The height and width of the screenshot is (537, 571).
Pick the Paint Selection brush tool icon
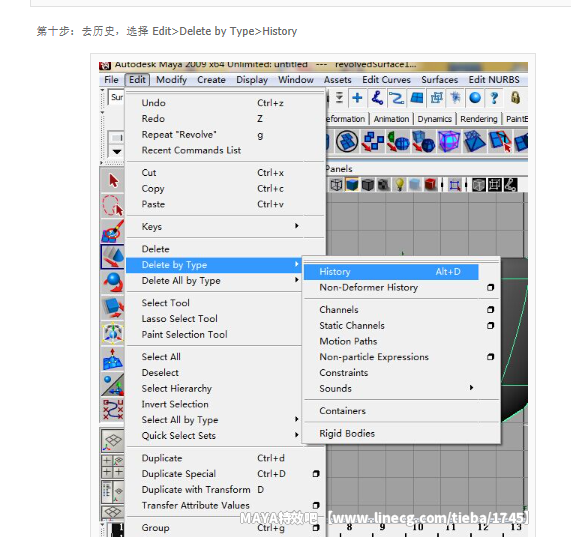tap(113, 231)
